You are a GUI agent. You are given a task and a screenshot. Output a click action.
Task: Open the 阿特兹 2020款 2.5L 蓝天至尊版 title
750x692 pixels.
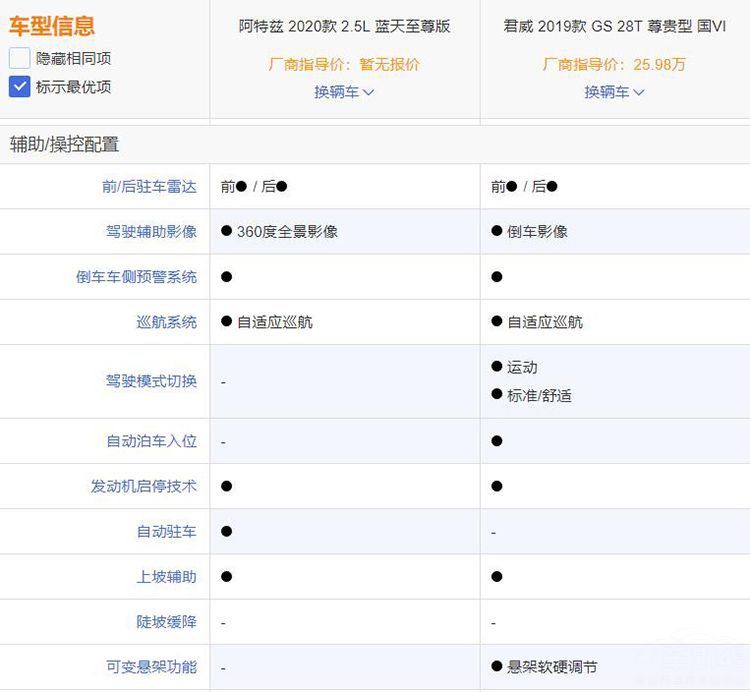pos(344,26)
